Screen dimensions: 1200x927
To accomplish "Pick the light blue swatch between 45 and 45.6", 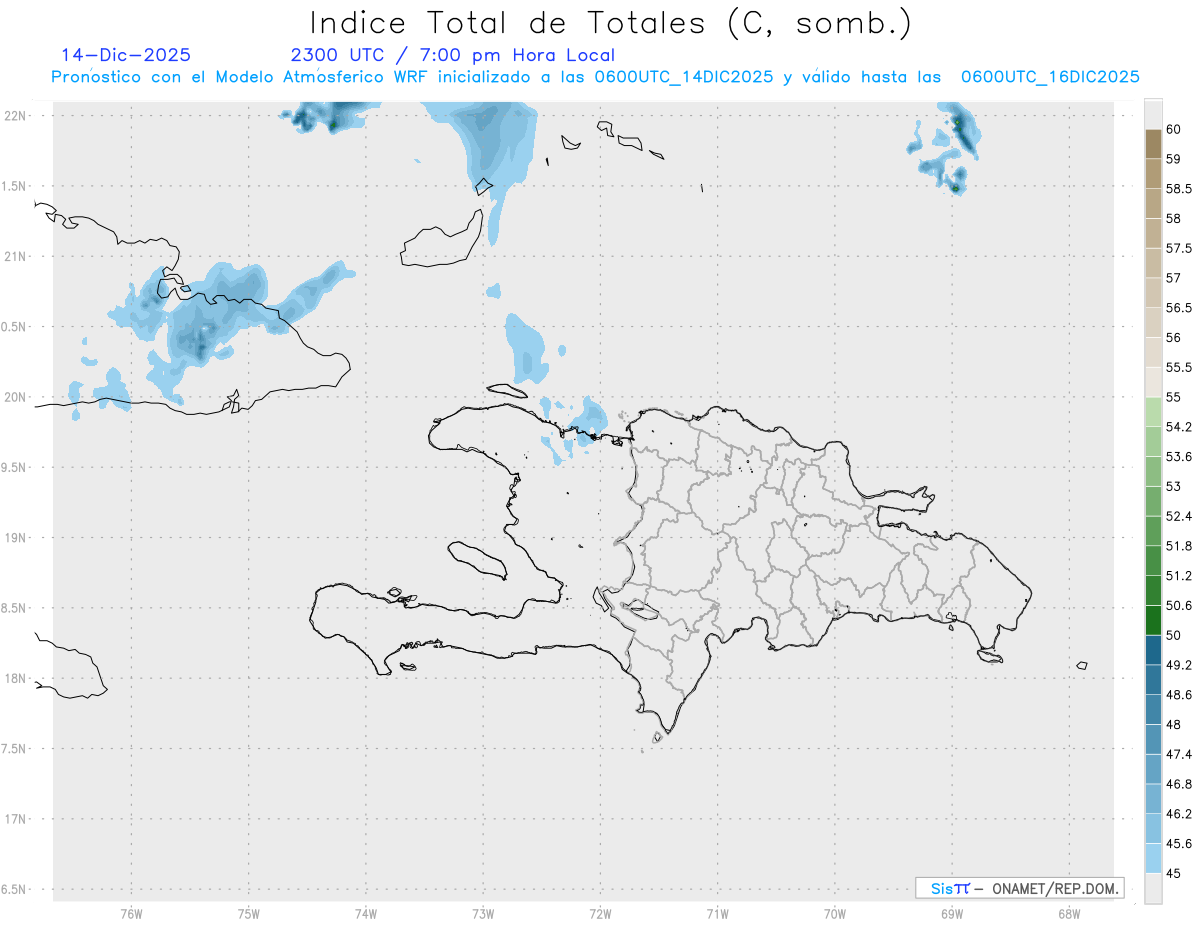I will [x=1153, y=858].
